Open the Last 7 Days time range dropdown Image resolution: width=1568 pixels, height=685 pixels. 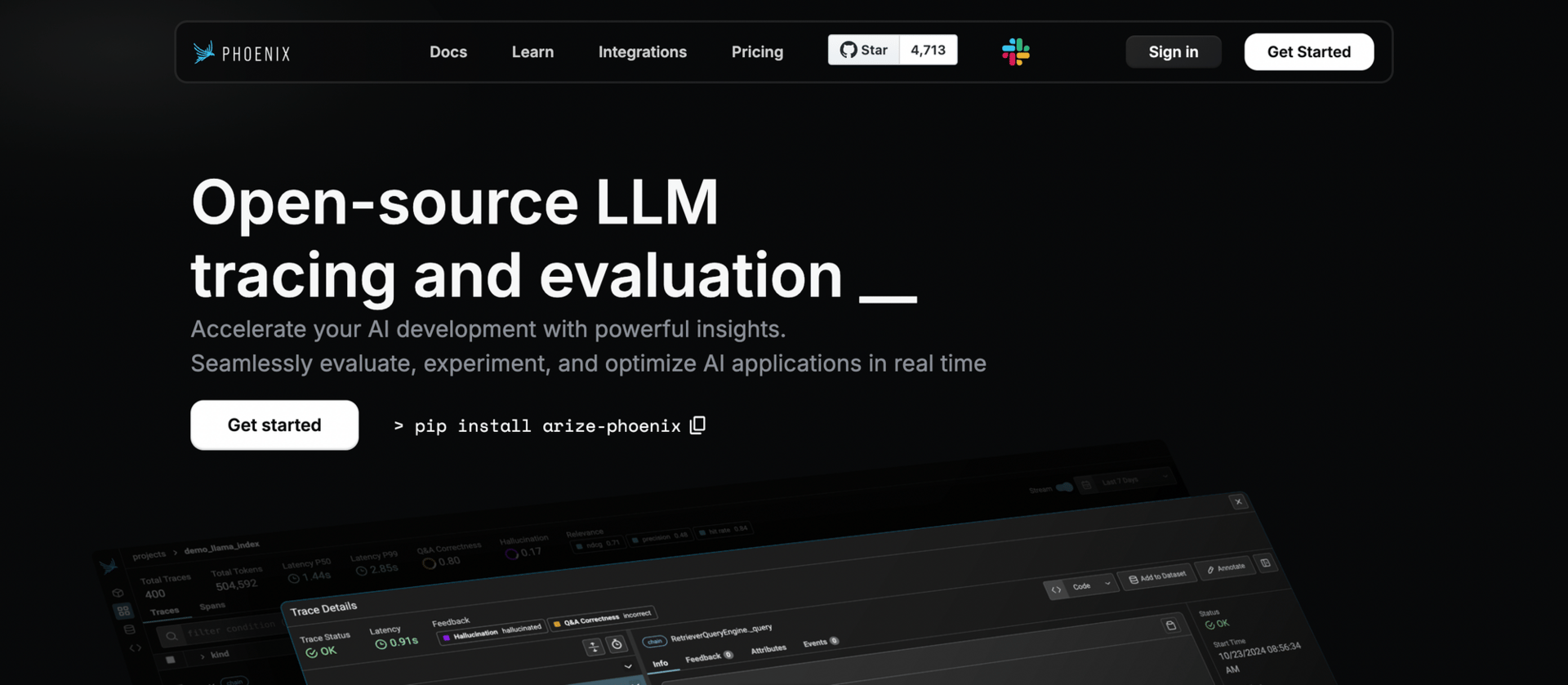point(1124,480)
